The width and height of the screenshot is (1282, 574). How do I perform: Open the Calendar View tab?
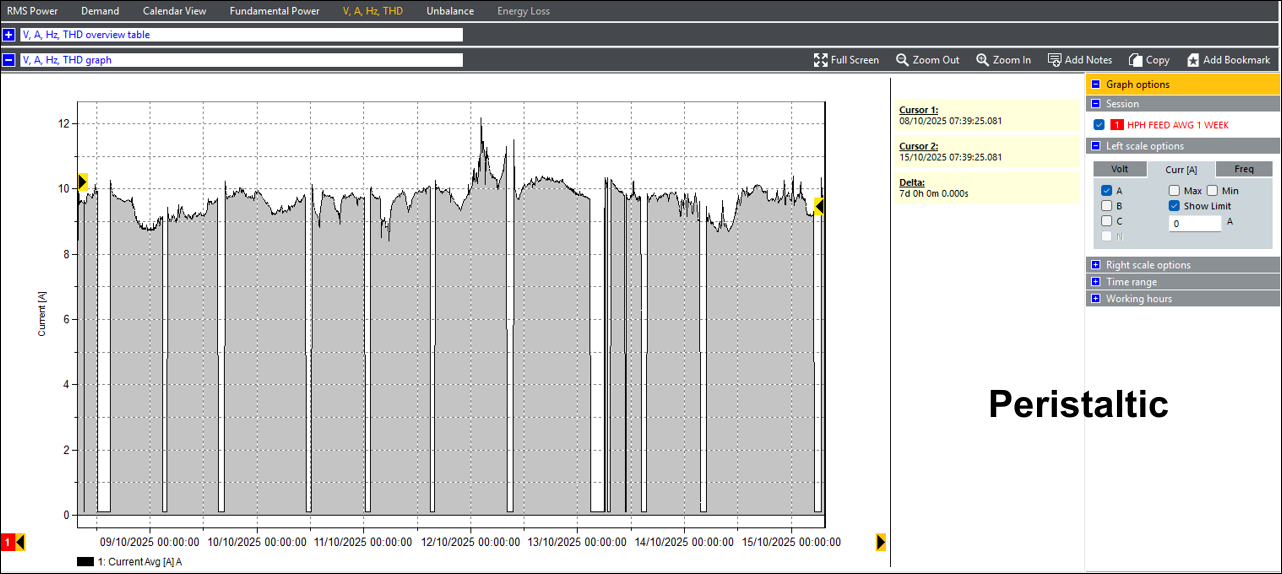(174, 11)
